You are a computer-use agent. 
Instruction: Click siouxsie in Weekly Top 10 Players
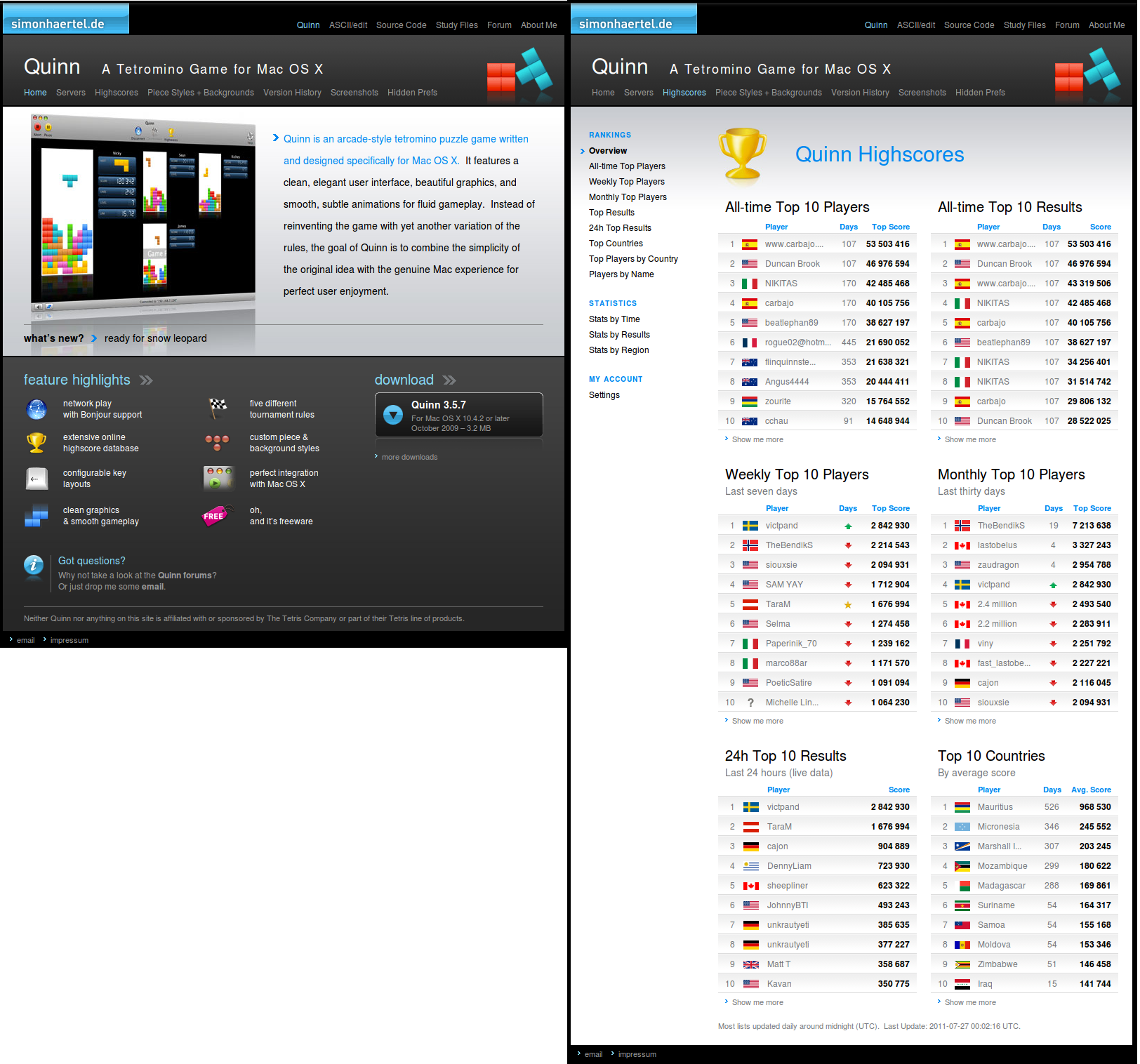(781, 565)
